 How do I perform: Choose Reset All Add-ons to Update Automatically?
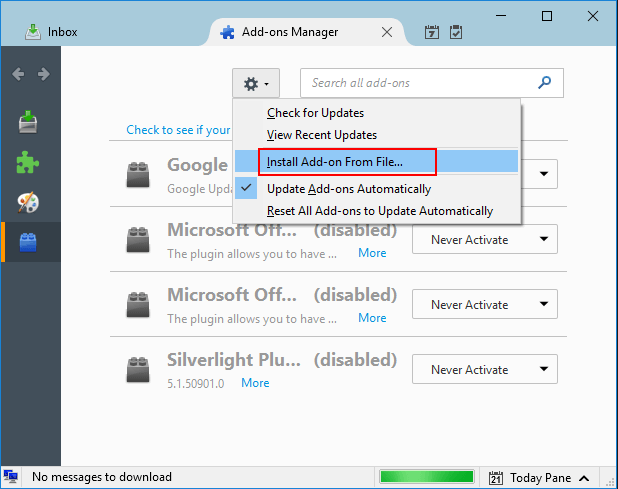376,211
